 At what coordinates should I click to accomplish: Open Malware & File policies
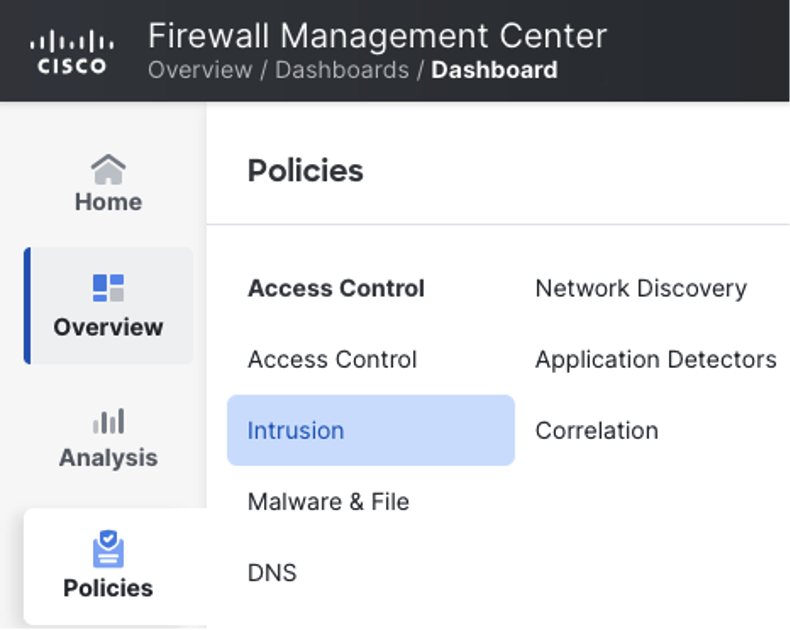(328, 501)
